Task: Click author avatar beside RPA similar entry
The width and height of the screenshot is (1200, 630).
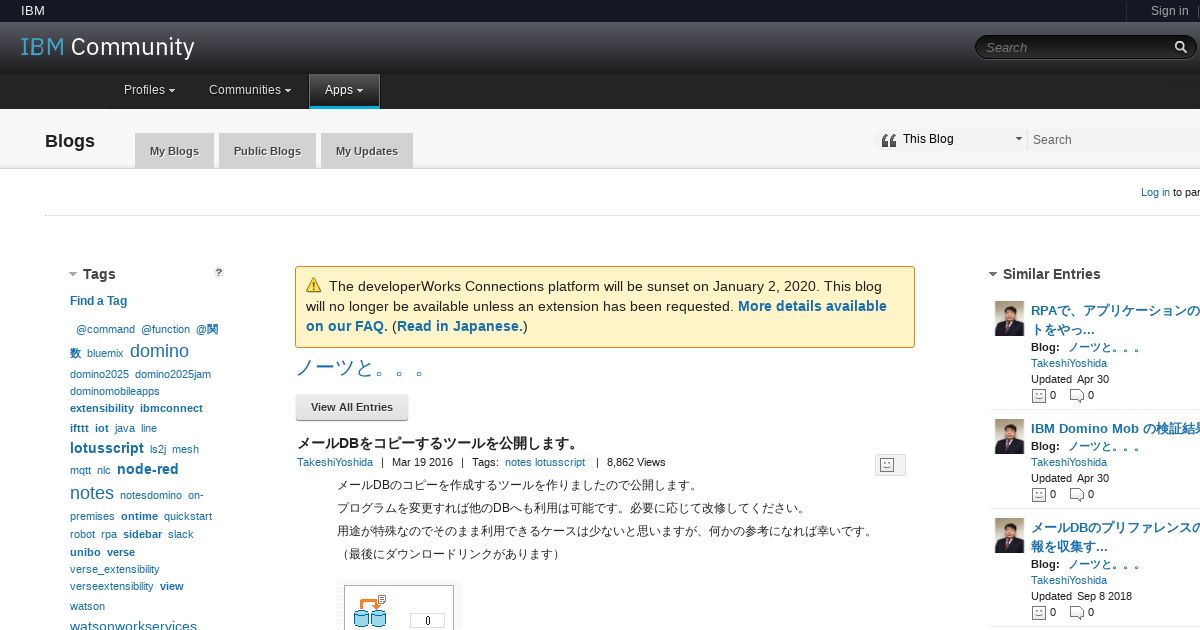Action: click(1010, 319)
